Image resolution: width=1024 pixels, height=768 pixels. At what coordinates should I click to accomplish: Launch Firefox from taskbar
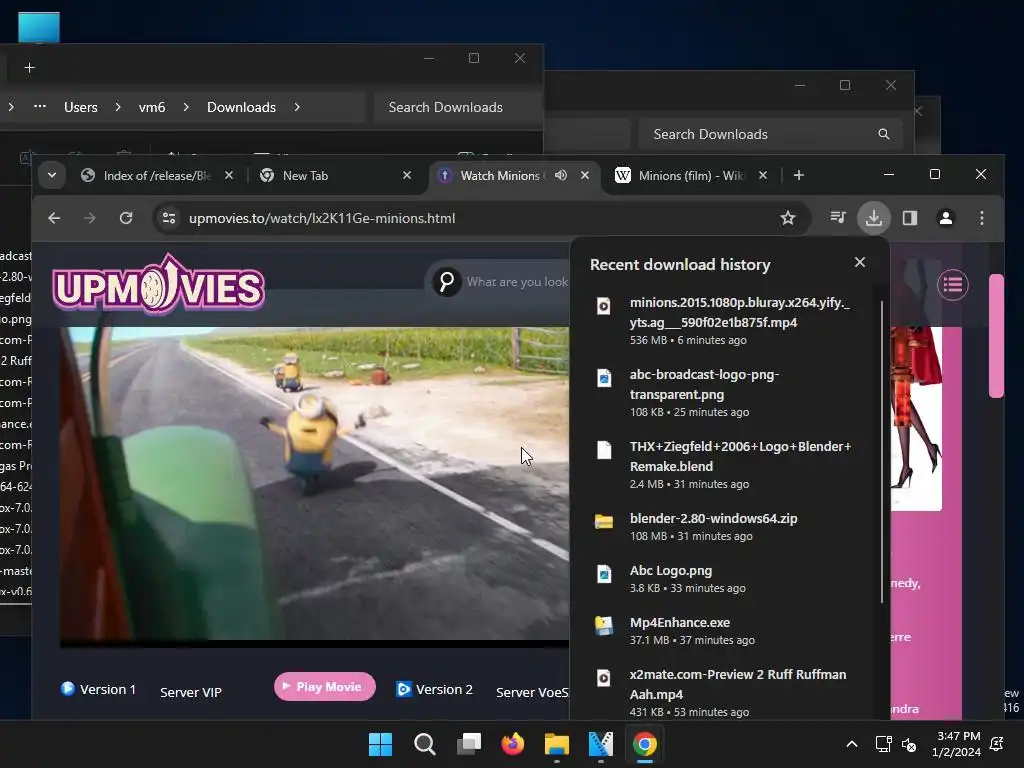click(x=513, y=744)
